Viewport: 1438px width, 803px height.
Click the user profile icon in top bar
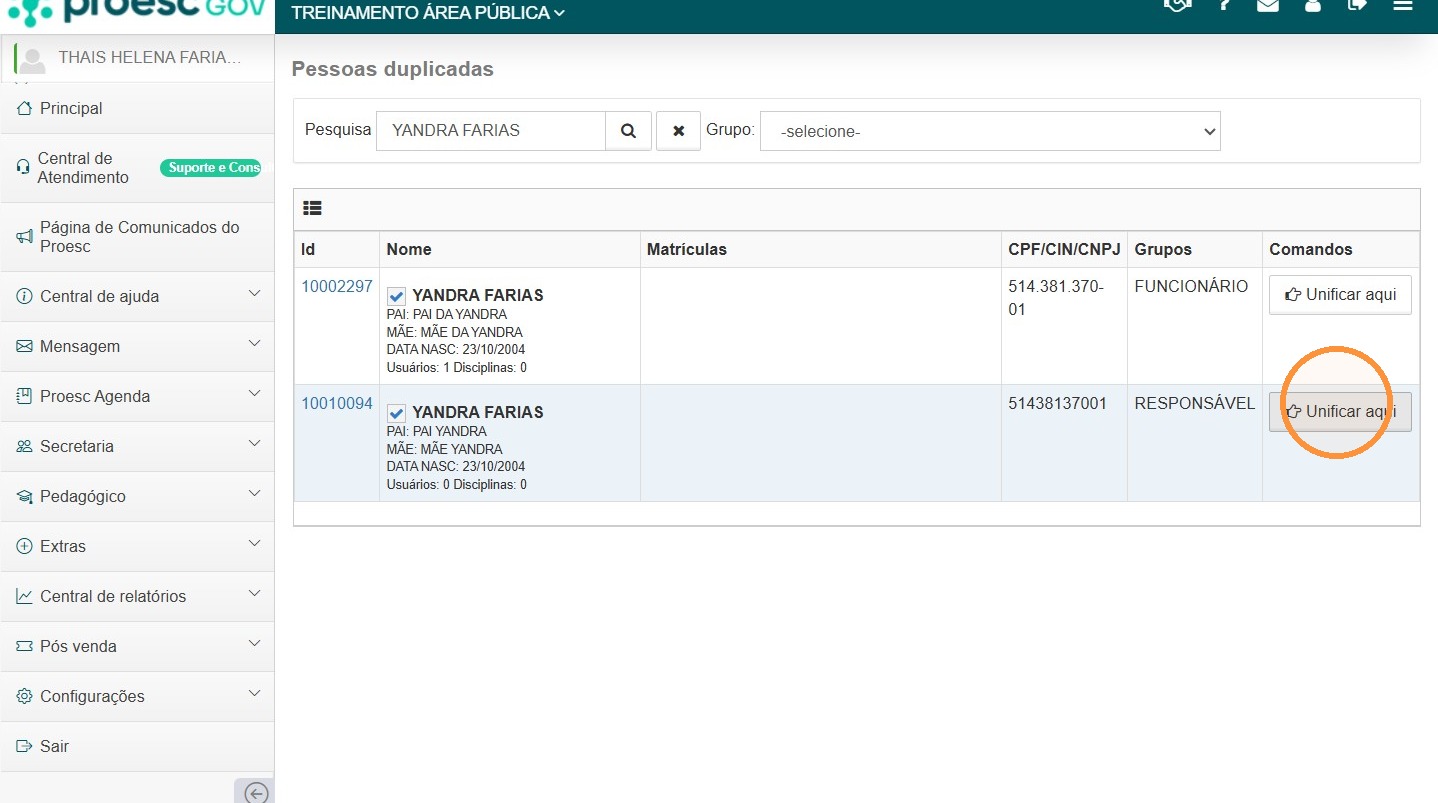click(x=1313, y=5)
